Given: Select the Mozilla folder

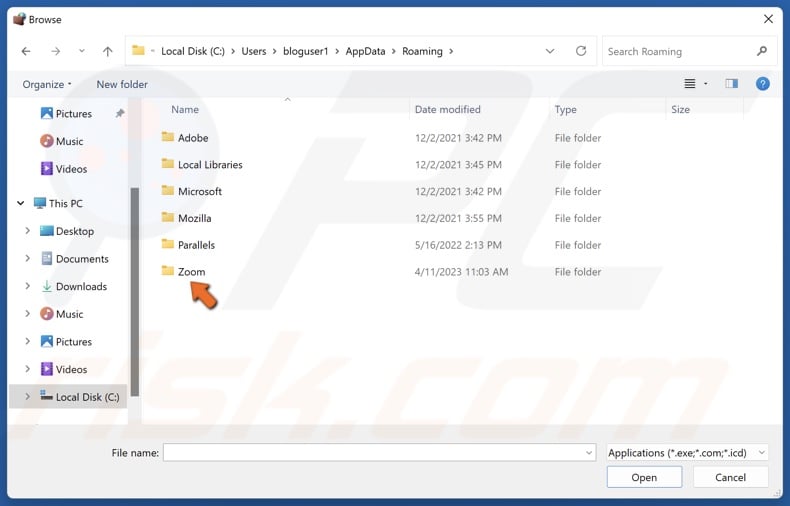Looking at the screenshot, I should tap(194, 218).
